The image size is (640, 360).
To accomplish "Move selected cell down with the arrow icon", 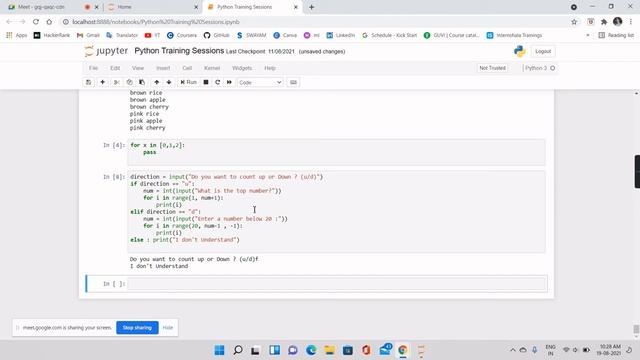I will click(169, 82).
